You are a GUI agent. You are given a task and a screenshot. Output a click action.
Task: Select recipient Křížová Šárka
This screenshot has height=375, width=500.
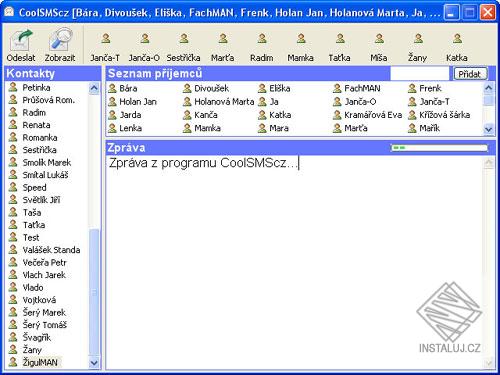[440, 115]
